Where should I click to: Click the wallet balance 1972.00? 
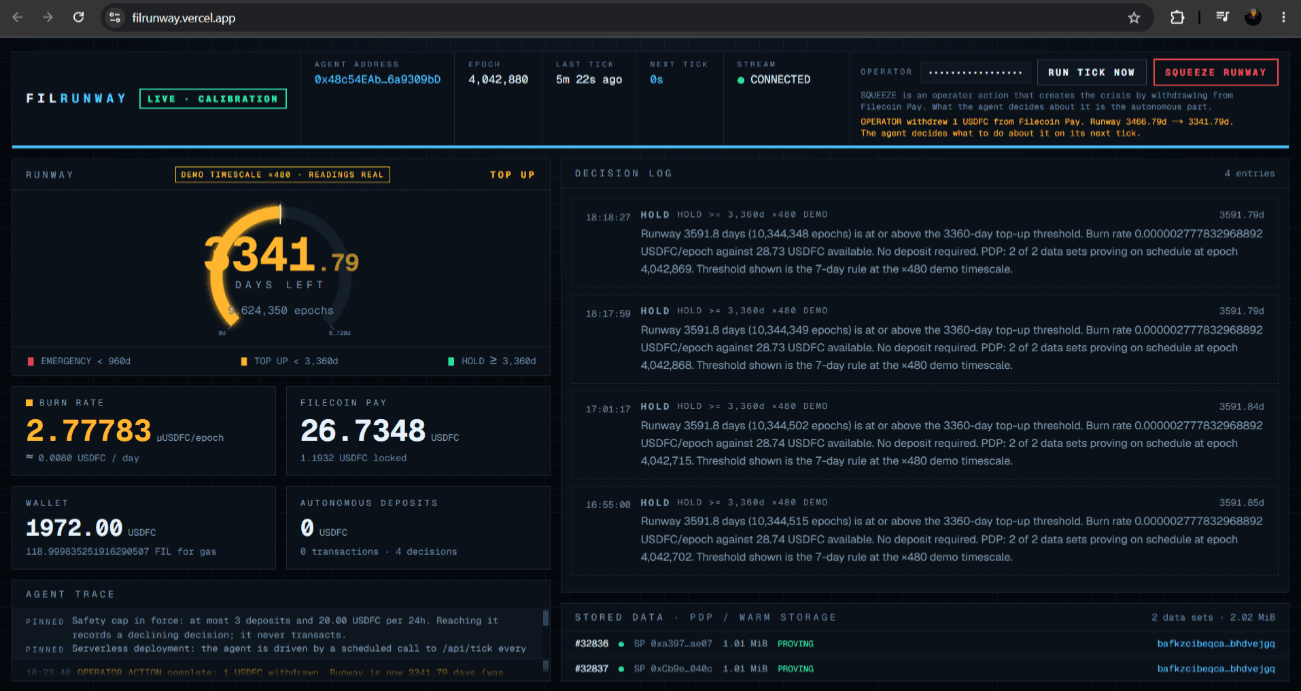(74, 528)
